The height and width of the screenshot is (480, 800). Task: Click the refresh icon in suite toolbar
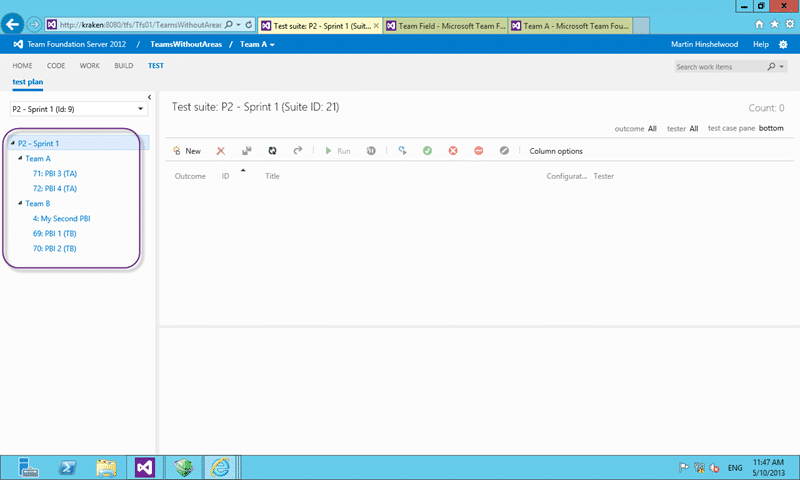coord(272,150)
